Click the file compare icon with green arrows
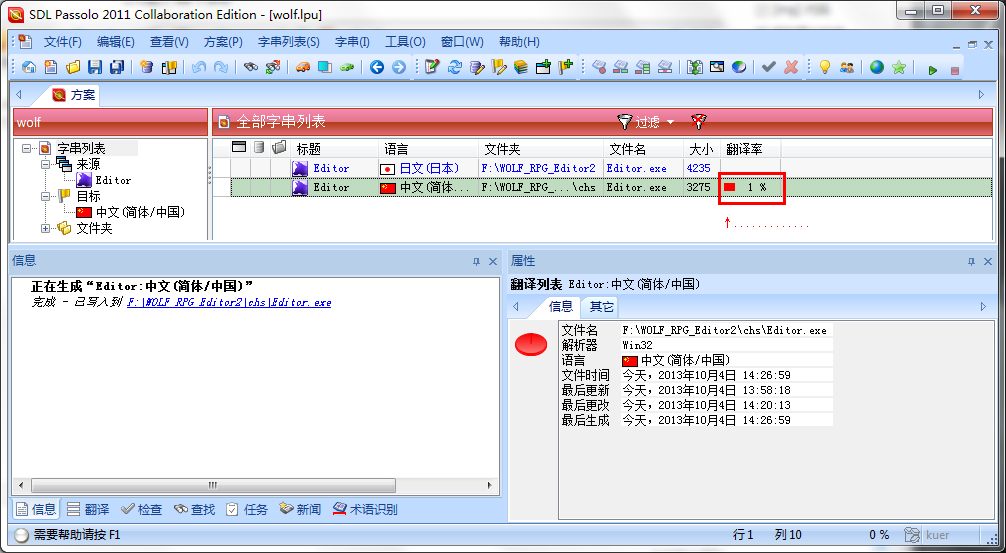Image resolution: width=1006 pixels, height=553 pixels. (x=695, y=67)
